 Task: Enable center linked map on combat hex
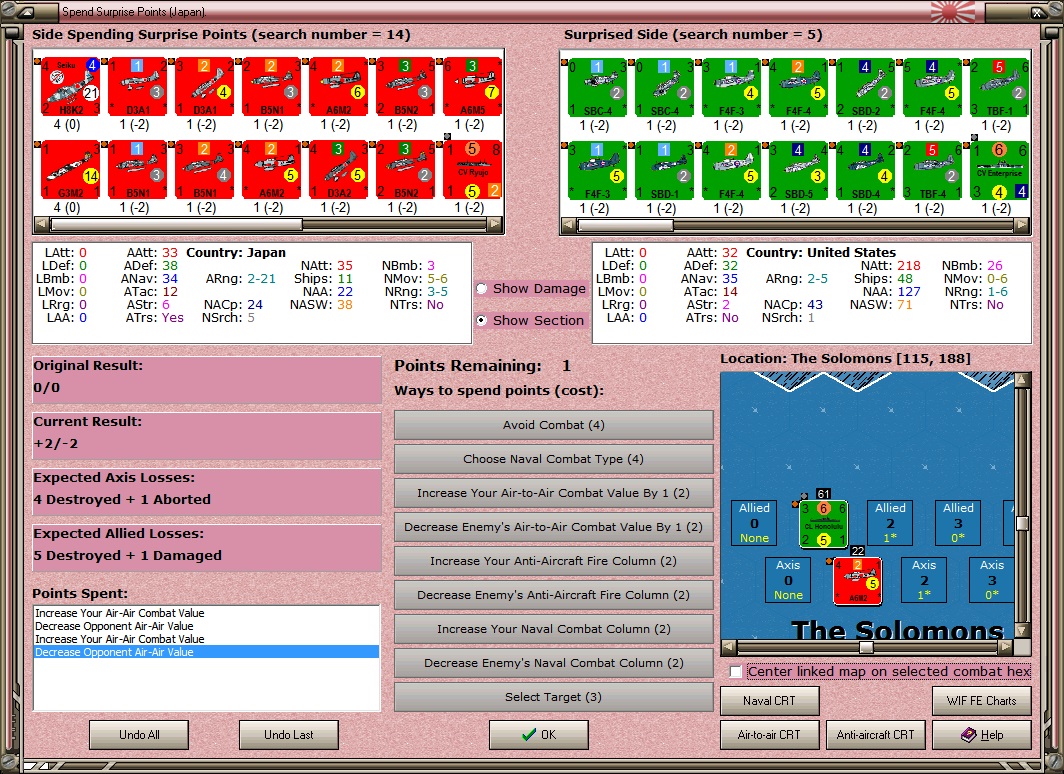[x=736, y=672]
